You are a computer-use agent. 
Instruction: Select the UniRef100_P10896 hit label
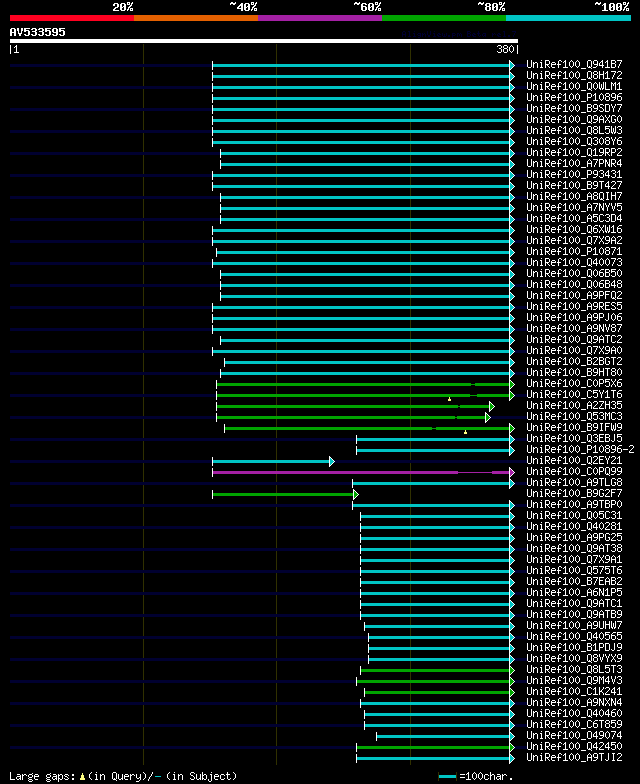click(574, 98)
